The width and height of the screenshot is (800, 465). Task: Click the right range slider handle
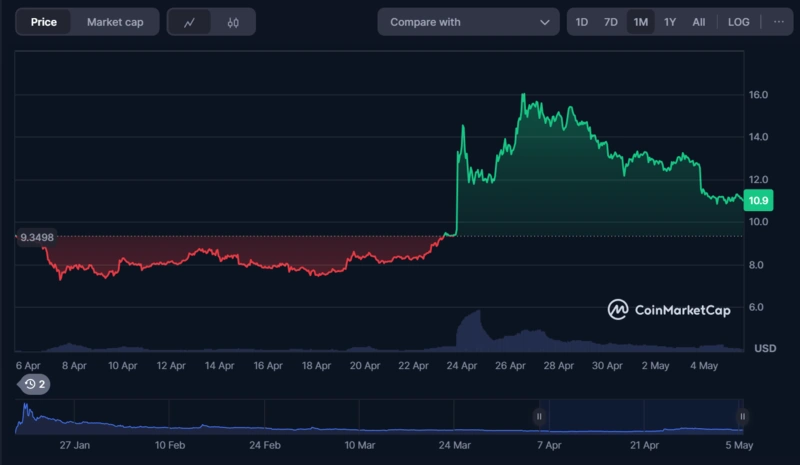(x=742, y=417)
